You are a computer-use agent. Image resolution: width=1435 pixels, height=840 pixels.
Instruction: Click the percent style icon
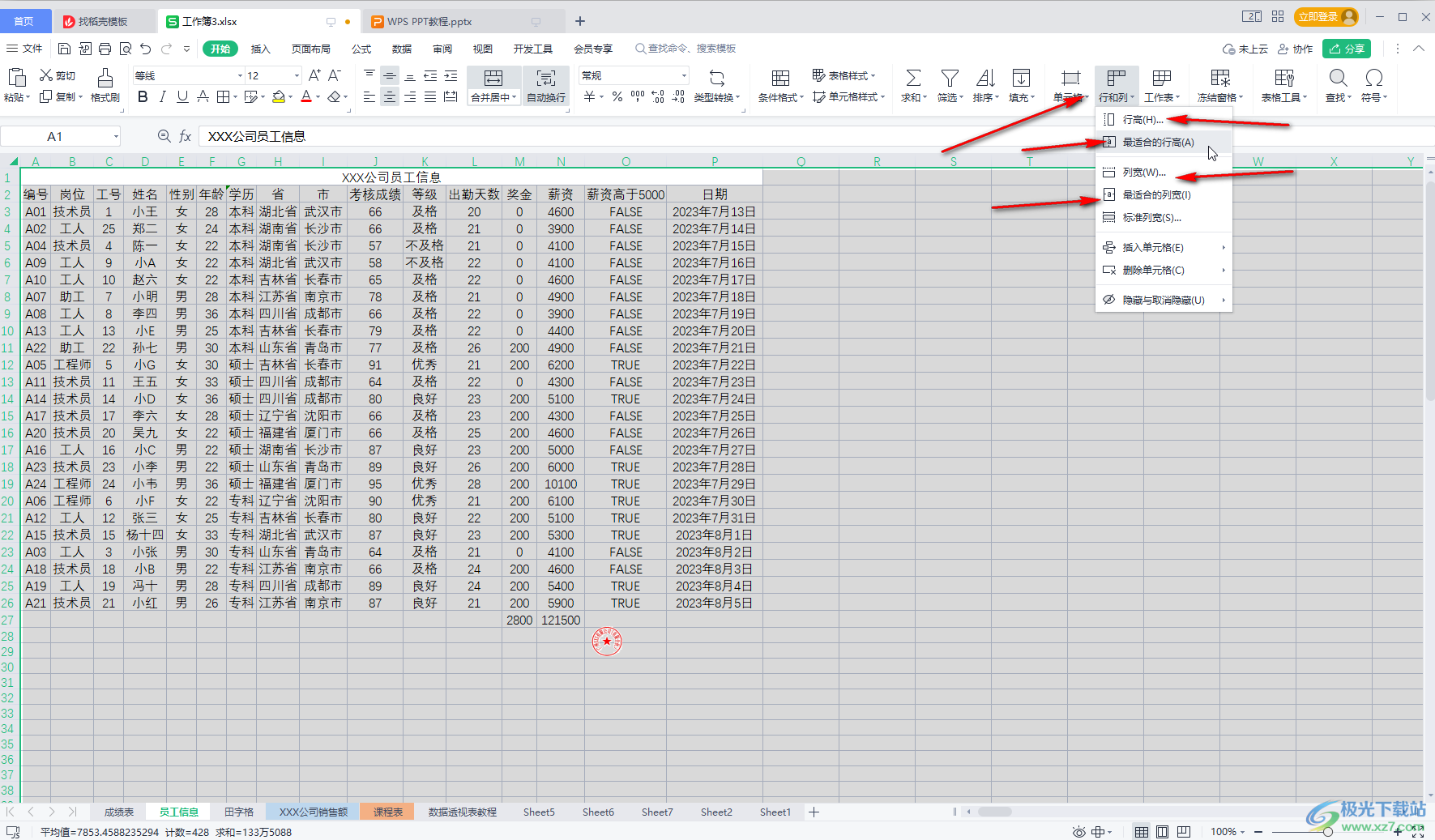(617, 97)
